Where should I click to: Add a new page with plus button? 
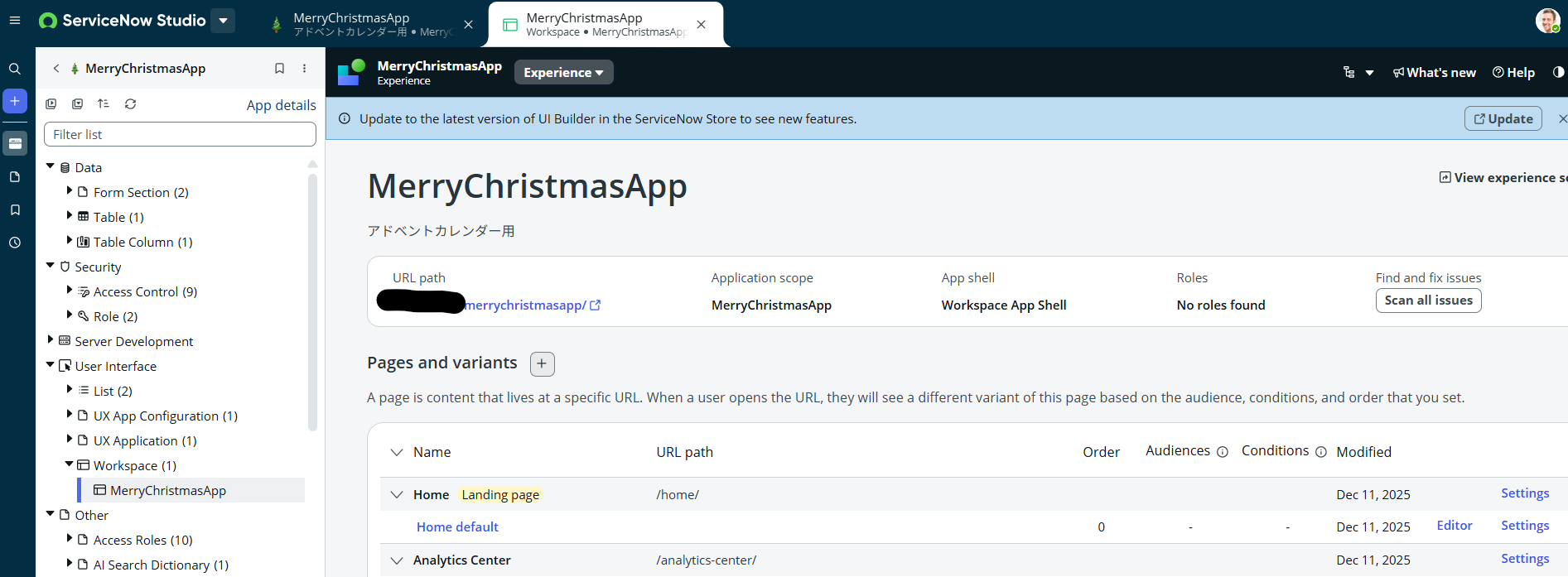pos(543,363)
